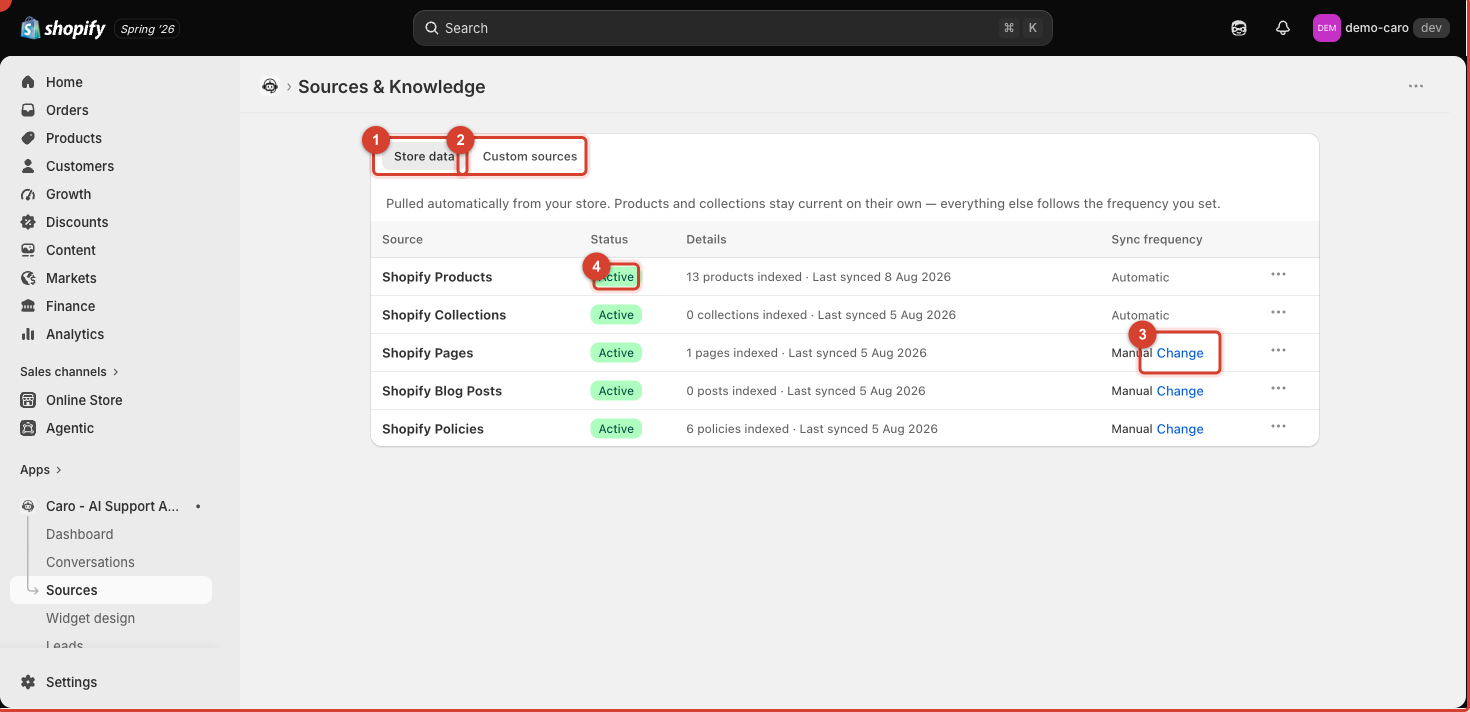Screen dimensions: 1470x712
Task: Click the Content icon
Action: click(x=28, y=250)
